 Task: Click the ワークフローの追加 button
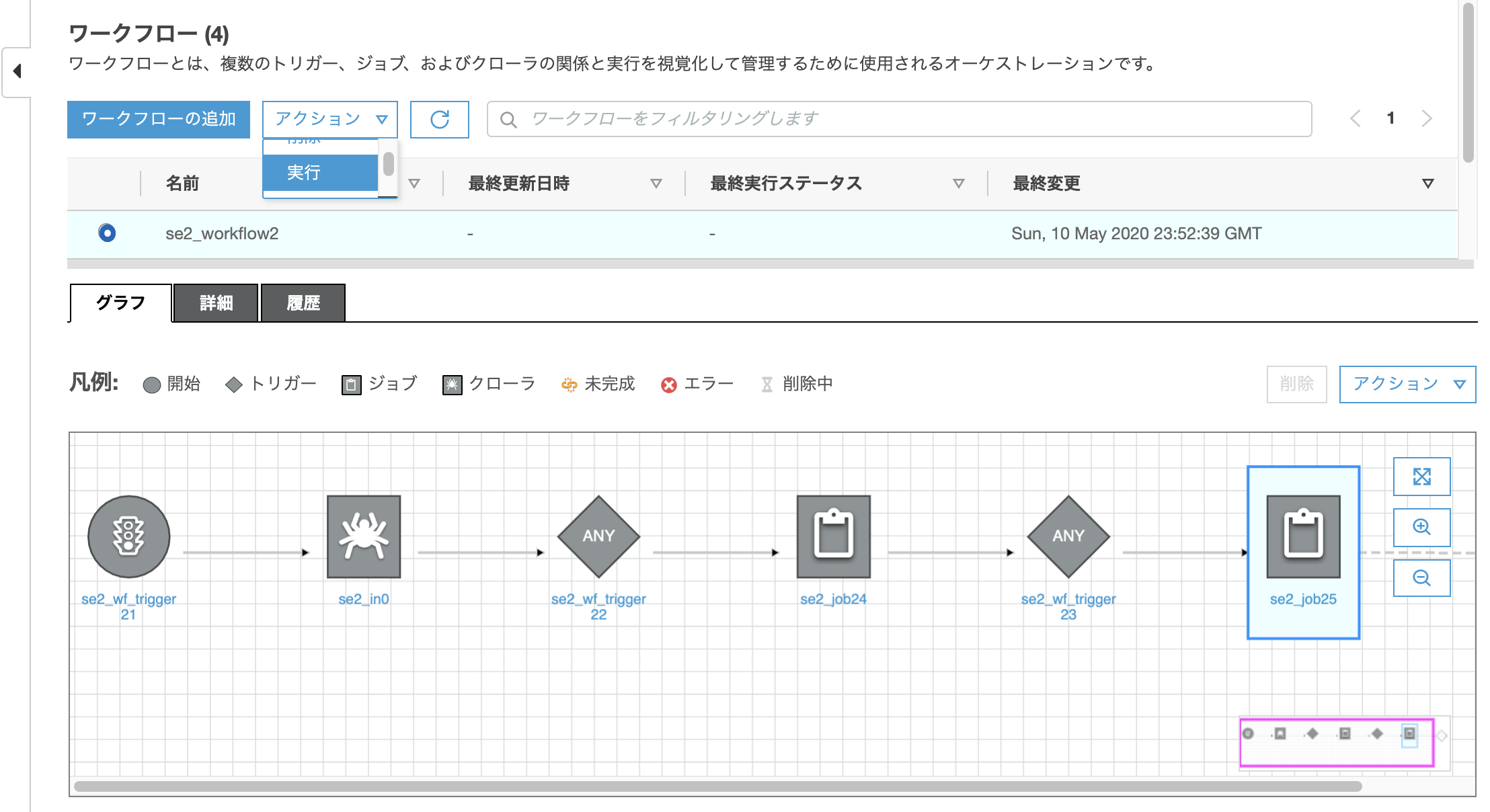point(158,119)
